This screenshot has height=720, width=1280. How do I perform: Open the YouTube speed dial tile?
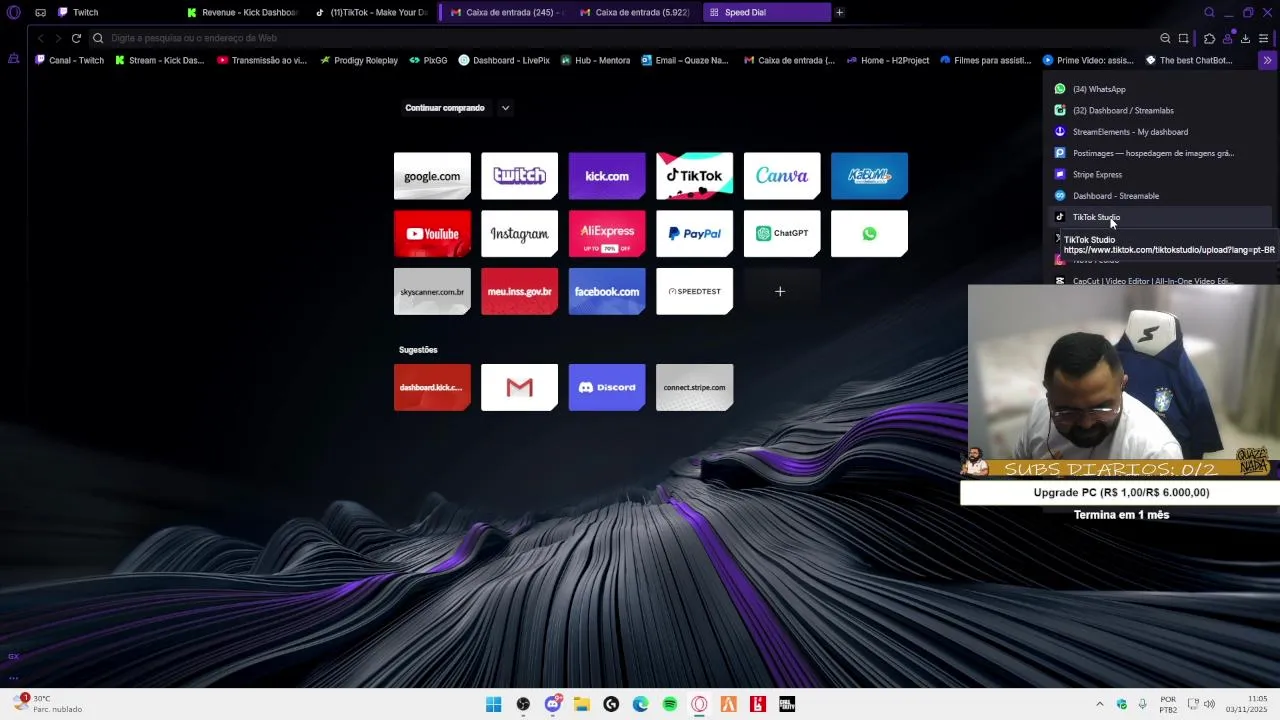432,234
